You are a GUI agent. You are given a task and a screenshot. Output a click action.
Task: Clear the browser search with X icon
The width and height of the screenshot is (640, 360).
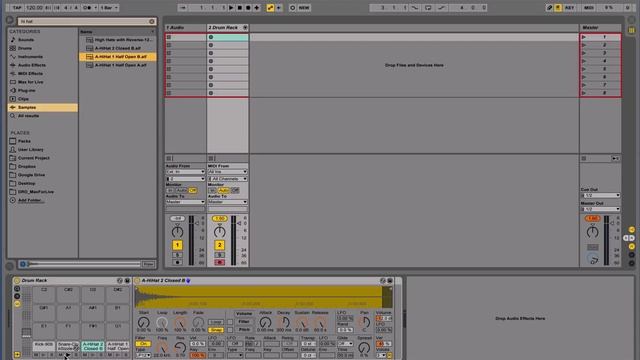[151, 21]
